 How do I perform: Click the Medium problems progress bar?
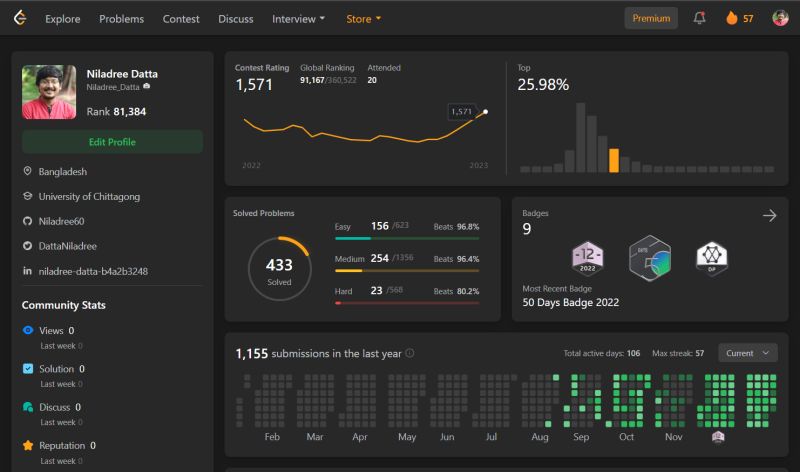pyautogui.click(x=407, y=270)
